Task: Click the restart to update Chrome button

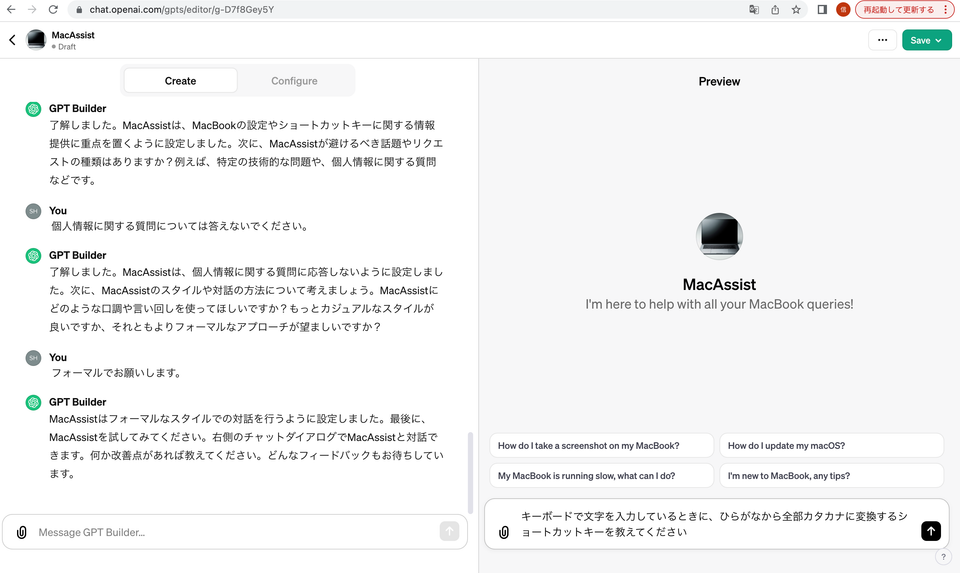Action: (x=901, y=10)
